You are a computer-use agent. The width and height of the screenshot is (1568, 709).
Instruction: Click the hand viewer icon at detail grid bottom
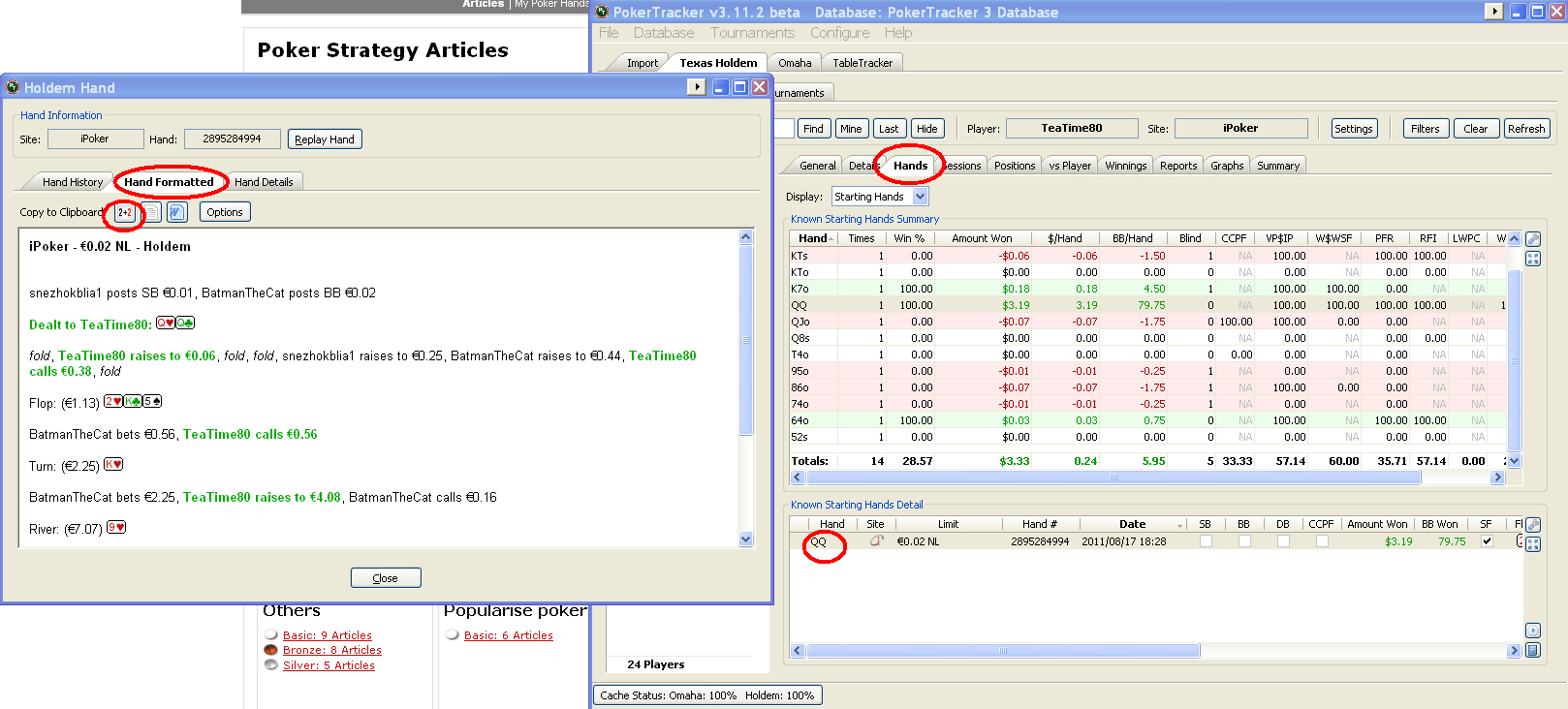pyautogui.click(x=1532, y=650)
